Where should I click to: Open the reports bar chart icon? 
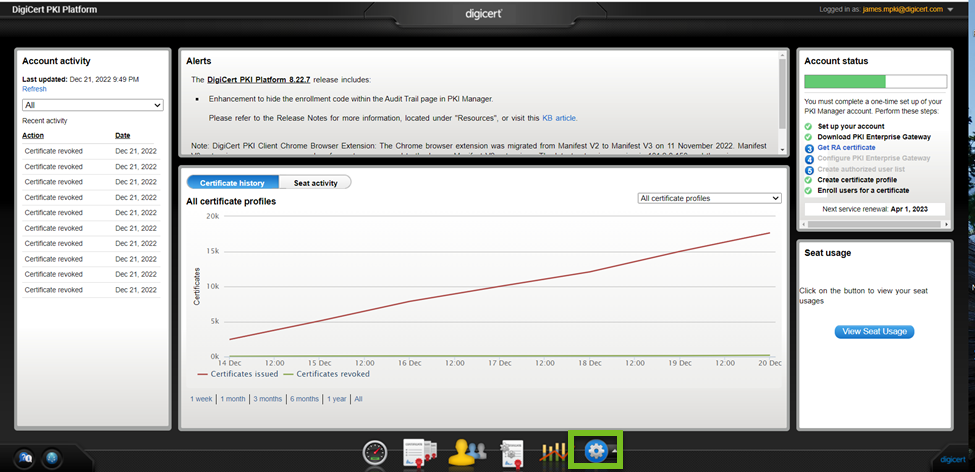(553, 453)
